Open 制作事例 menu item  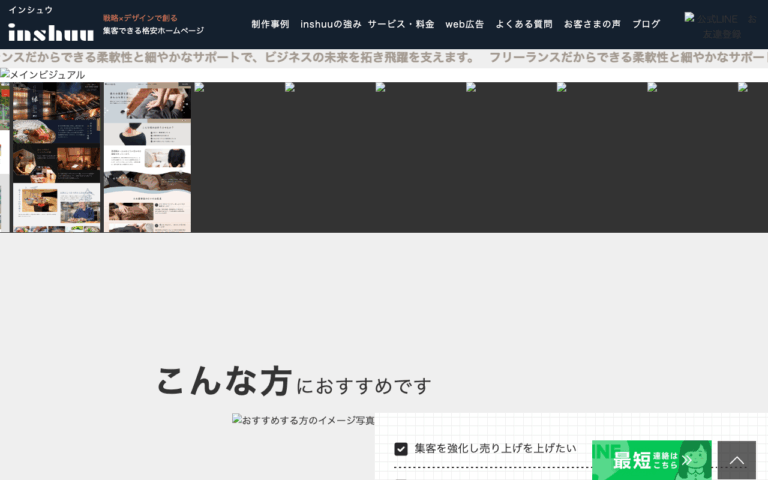pyautogui.click(x=270, y=24)
